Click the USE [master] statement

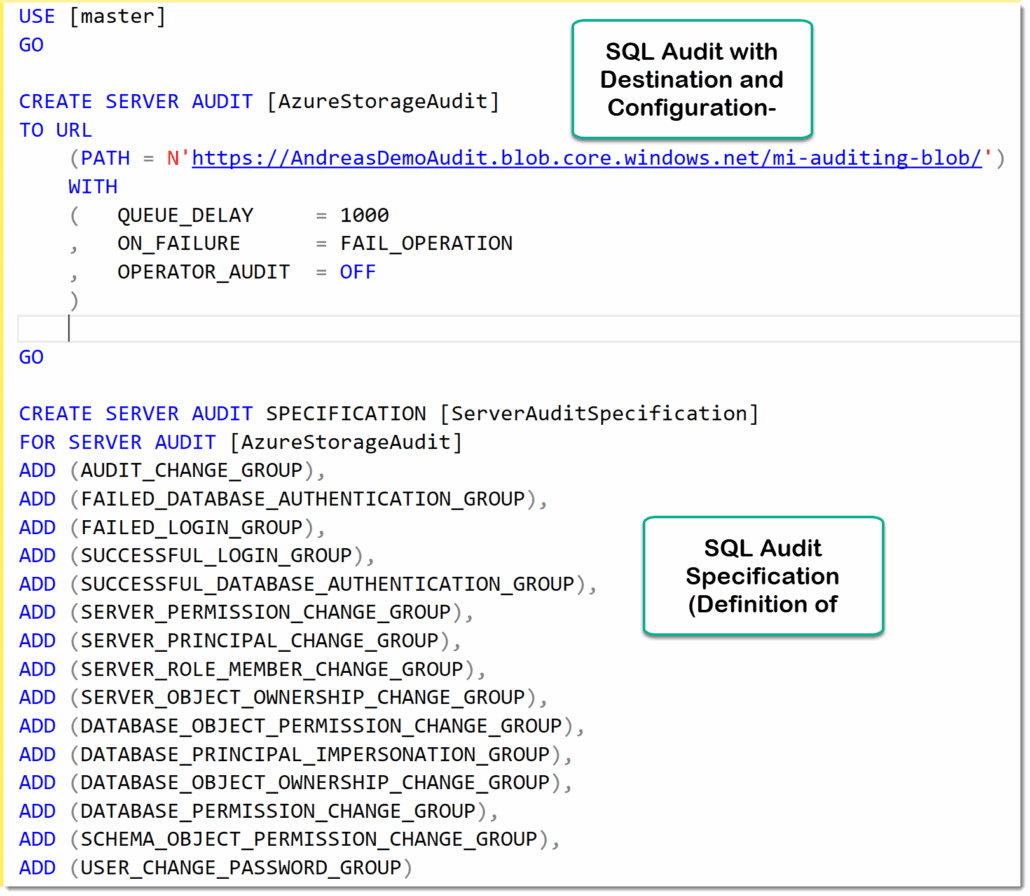85,16
